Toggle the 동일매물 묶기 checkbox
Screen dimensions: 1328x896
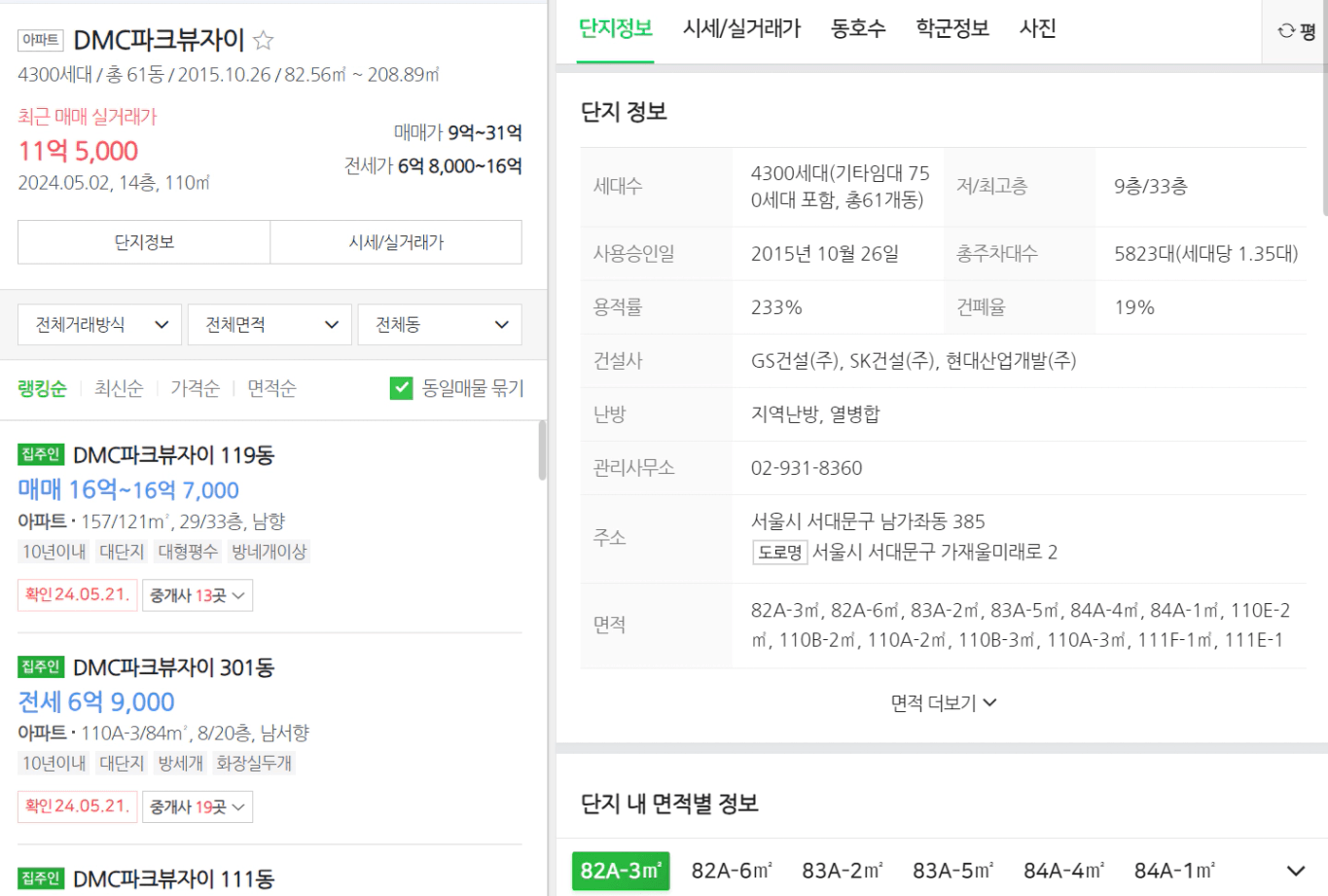(401, 388)
